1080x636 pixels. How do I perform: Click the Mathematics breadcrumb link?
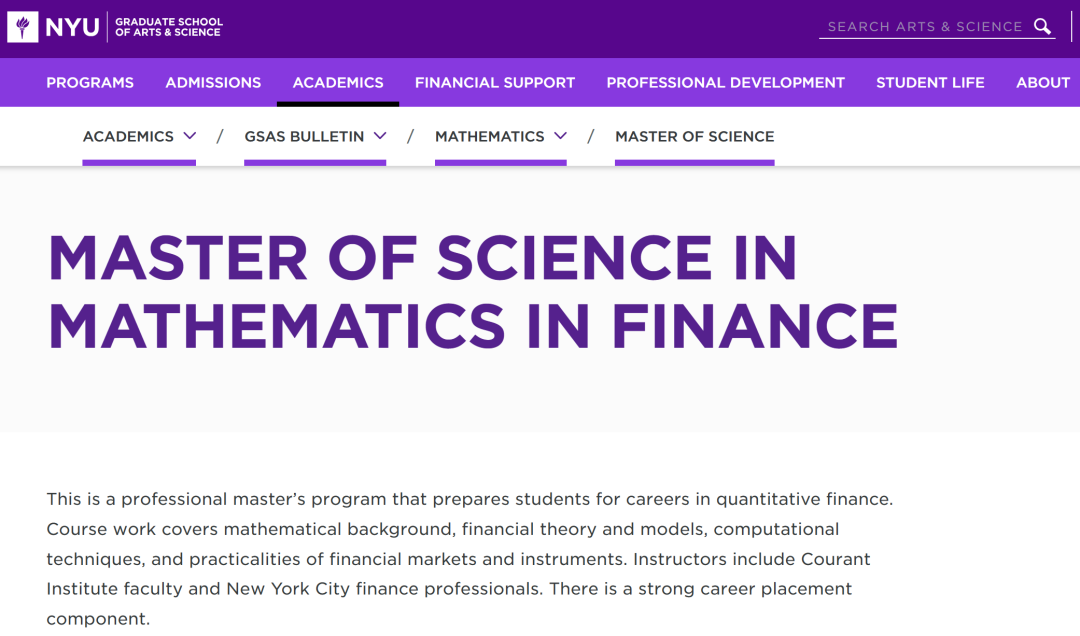(x=490, y=136)
